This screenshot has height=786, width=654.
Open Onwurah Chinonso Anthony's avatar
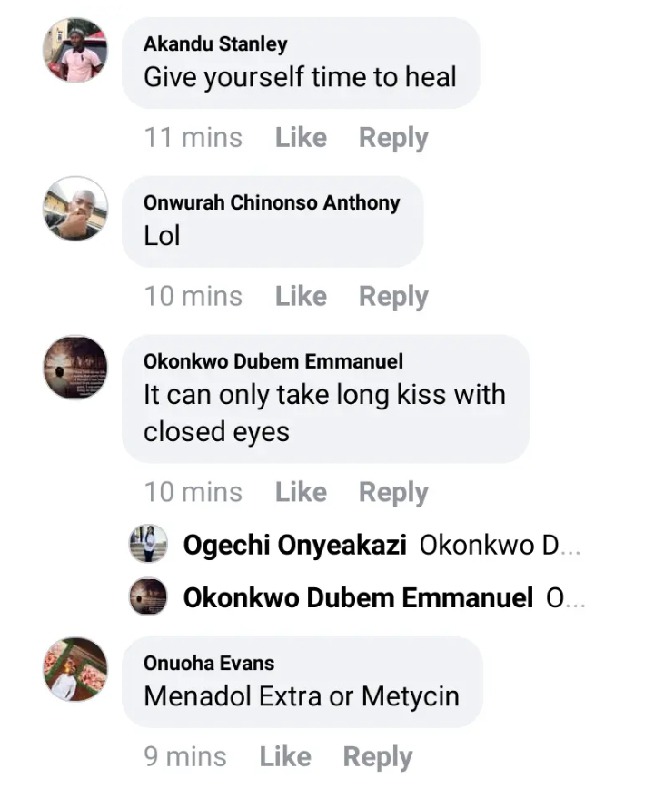tap(75, 209)
